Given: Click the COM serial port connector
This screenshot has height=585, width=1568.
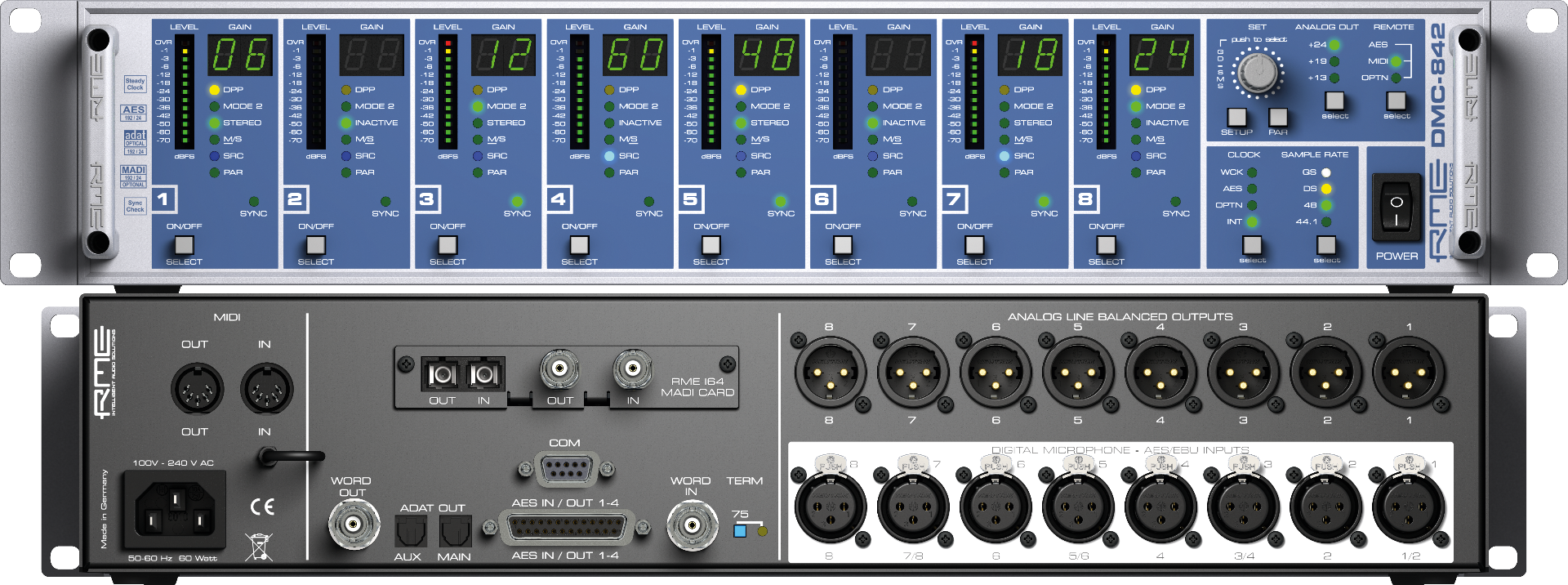Looking at the screenshot, I should (x=564, y=470).
